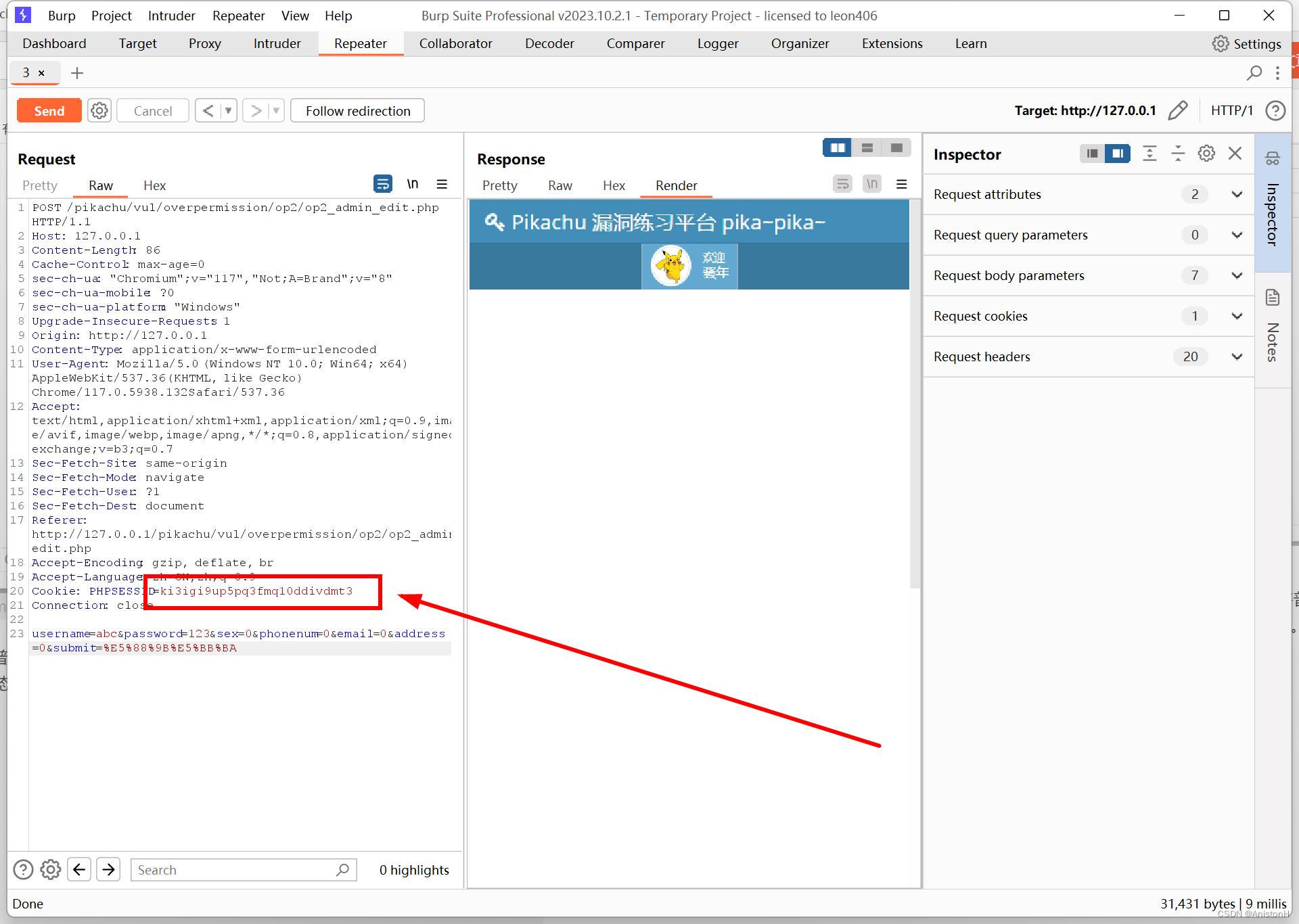Open the Extensions tab
This screenshot has width=1299, height=924.
(x=892, y=43)
